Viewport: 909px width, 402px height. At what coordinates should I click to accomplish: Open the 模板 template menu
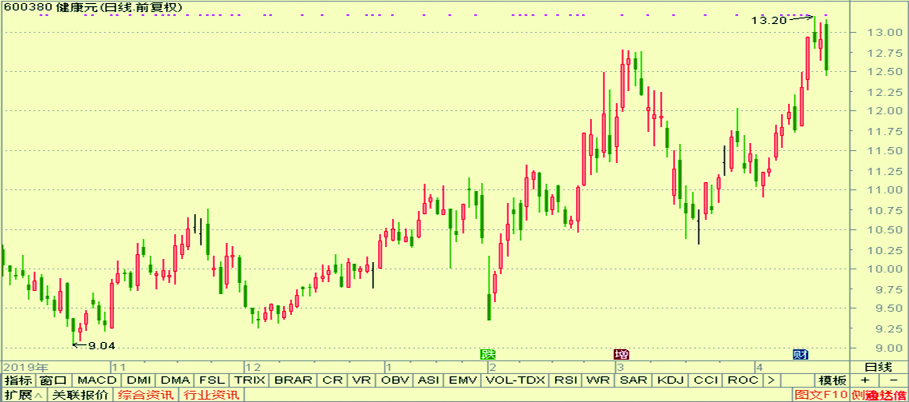click(832, 381)
